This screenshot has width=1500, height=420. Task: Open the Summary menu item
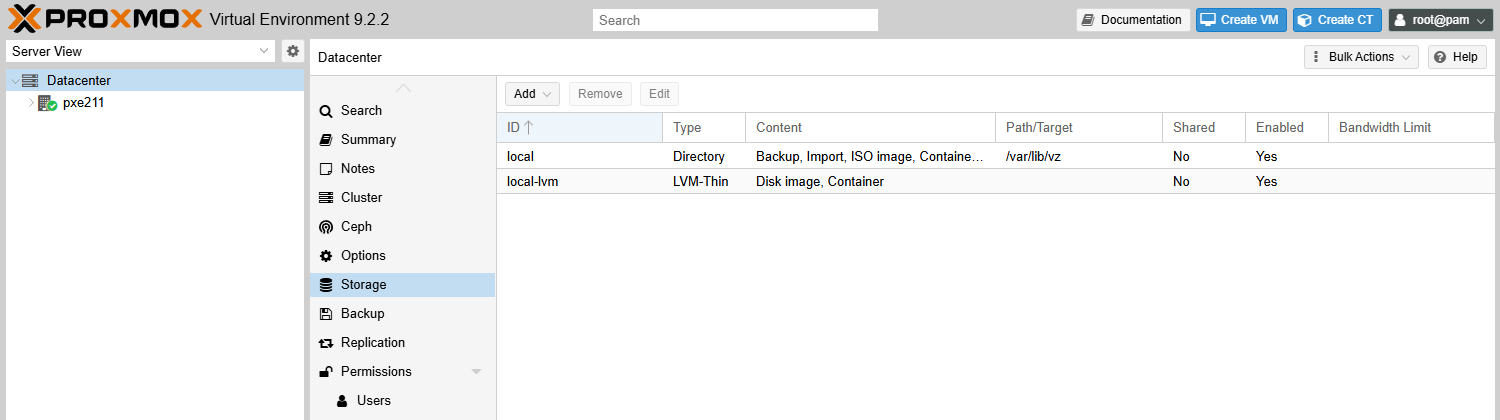(403, 140)
